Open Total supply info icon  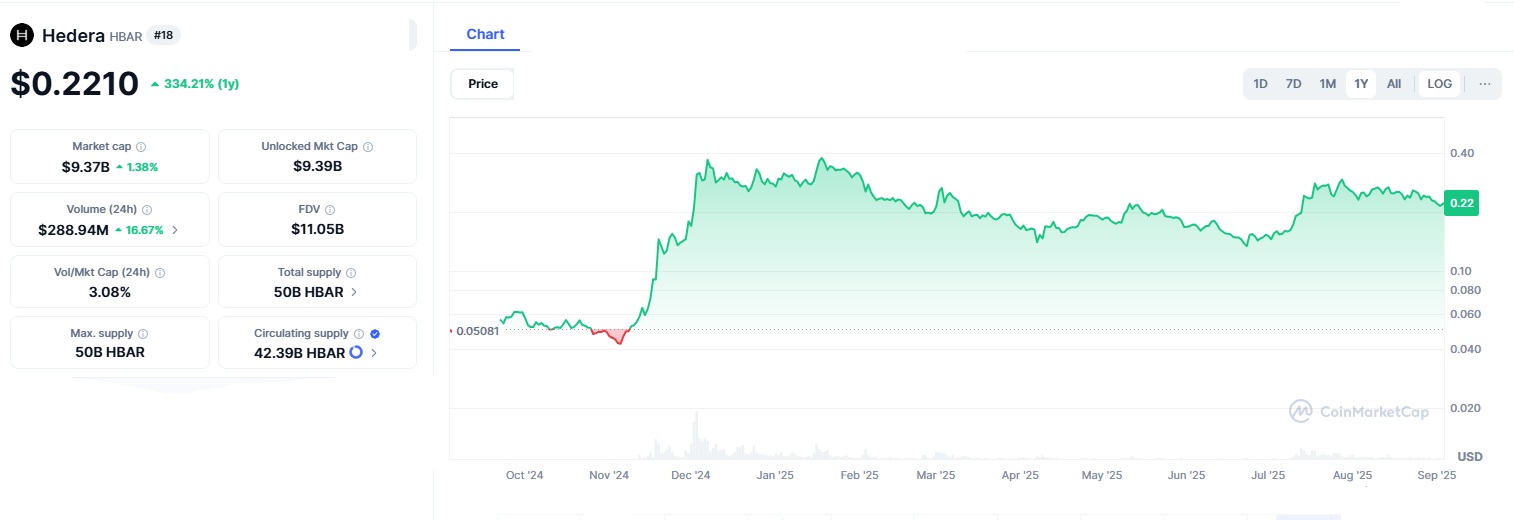point(351,272)
